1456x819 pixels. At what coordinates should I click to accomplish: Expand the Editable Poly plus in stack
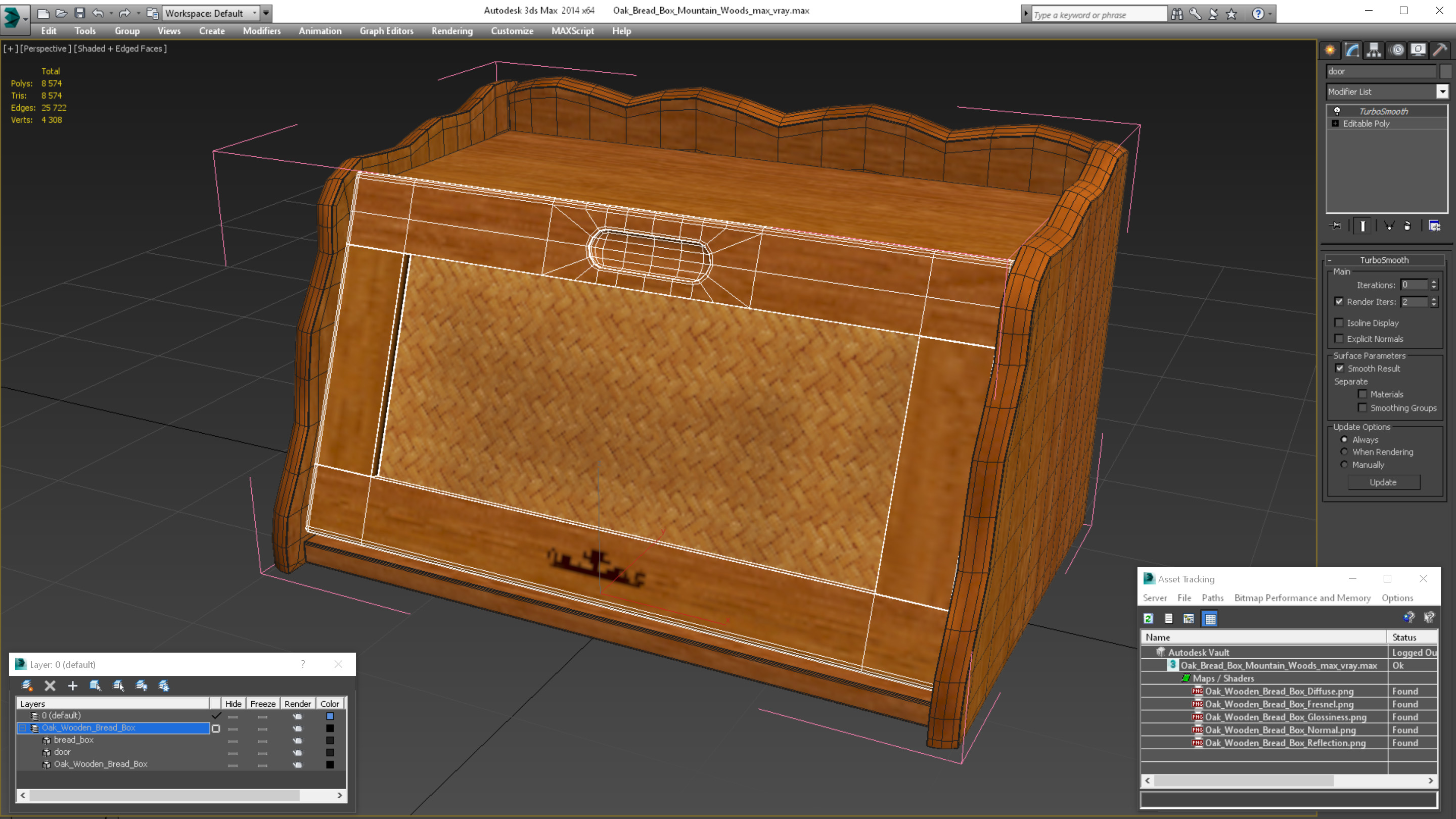[x=1335, y=123]
